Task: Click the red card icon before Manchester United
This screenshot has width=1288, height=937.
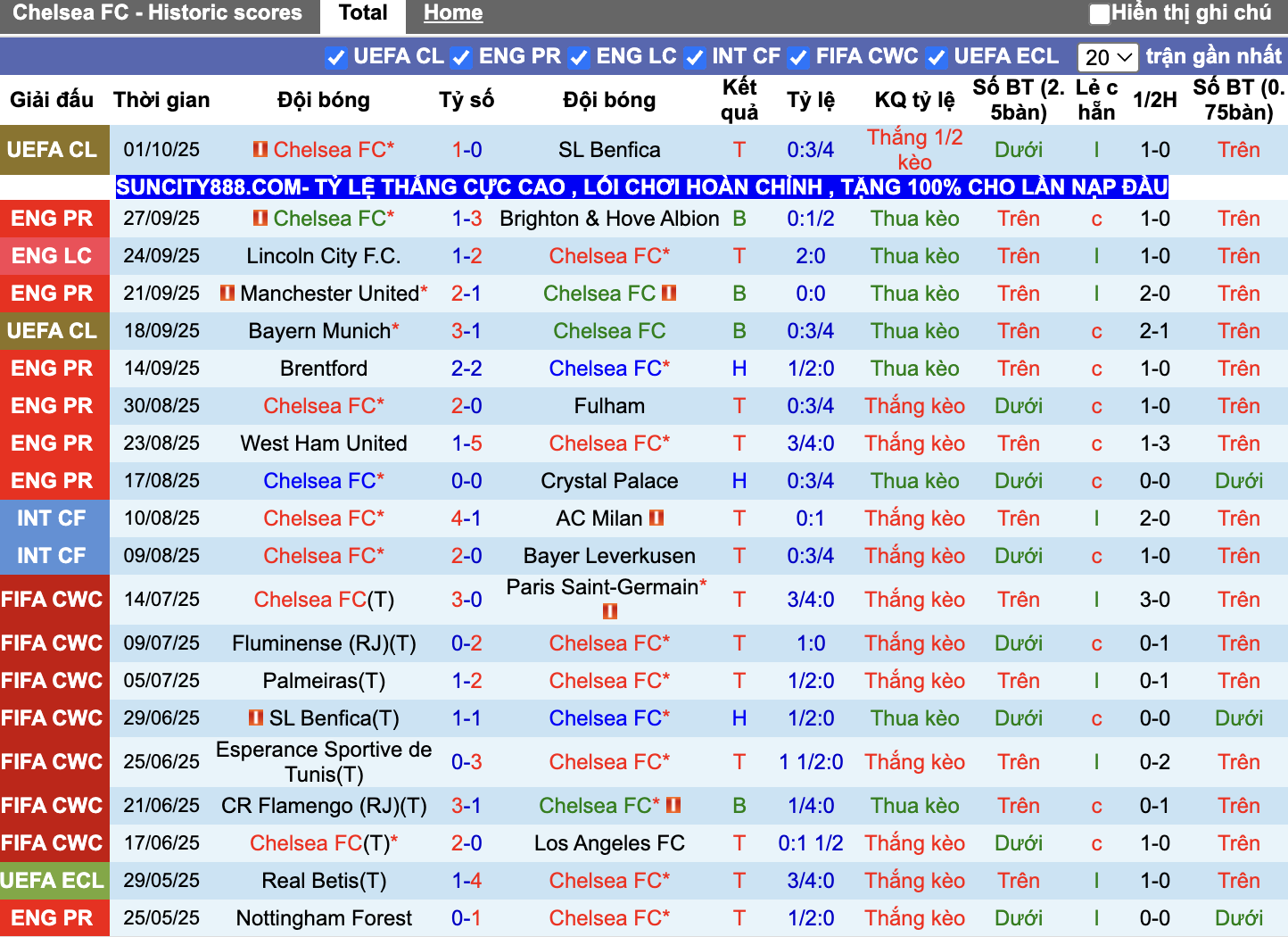Action: click(227, 293)
